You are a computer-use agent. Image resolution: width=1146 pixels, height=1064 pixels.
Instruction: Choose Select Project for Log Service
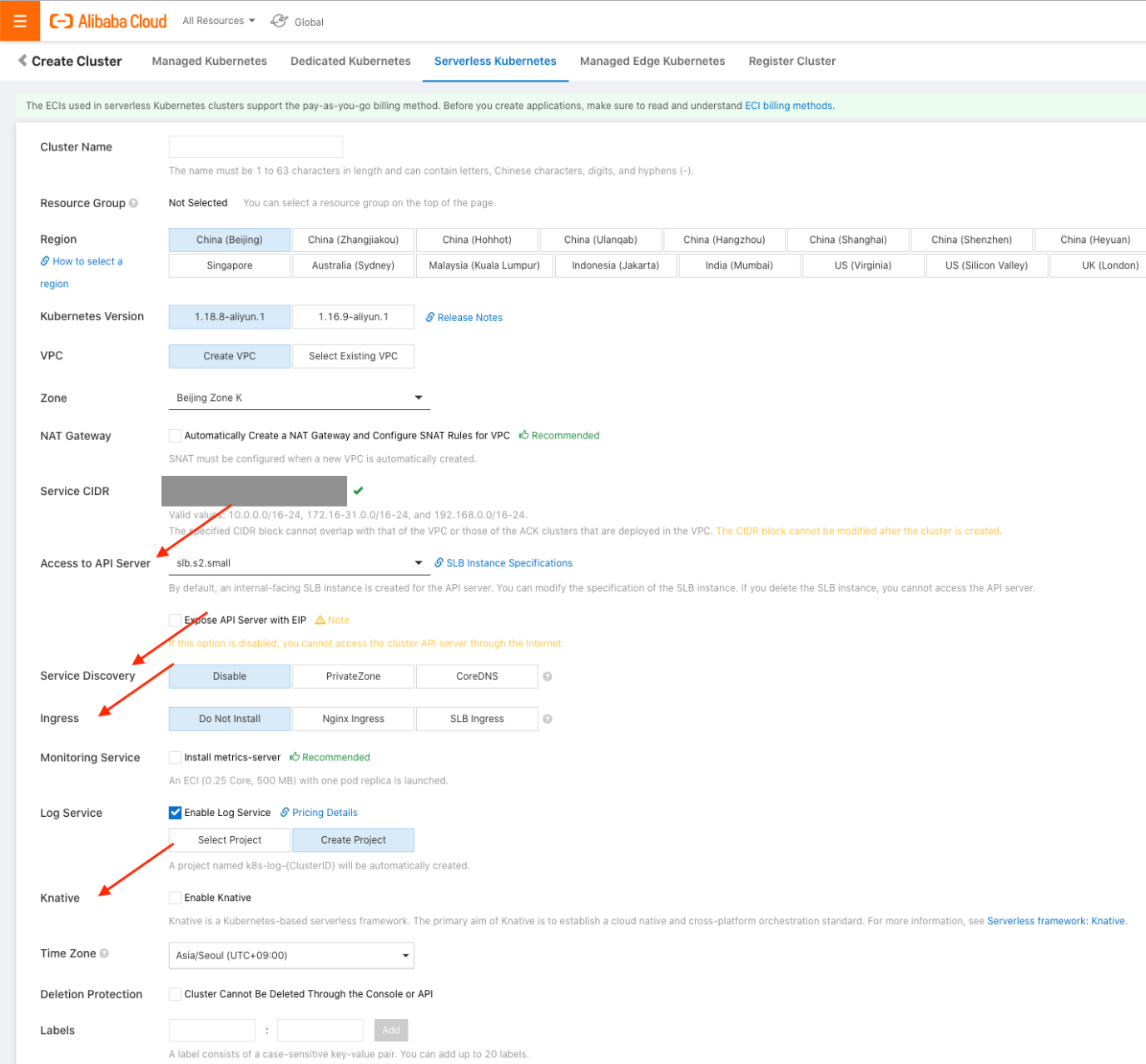[230, 840]
